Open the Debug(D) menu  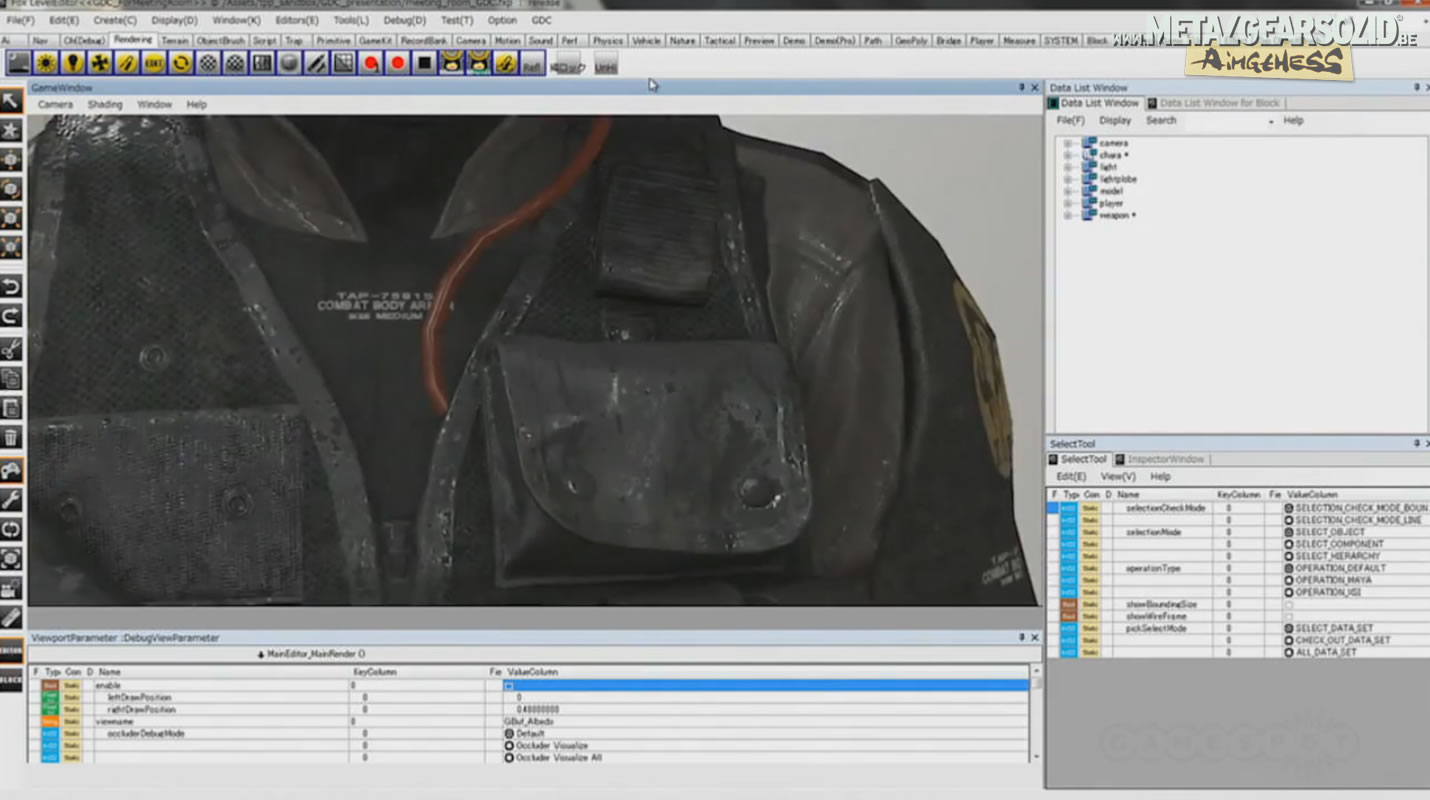click(404, 20)
